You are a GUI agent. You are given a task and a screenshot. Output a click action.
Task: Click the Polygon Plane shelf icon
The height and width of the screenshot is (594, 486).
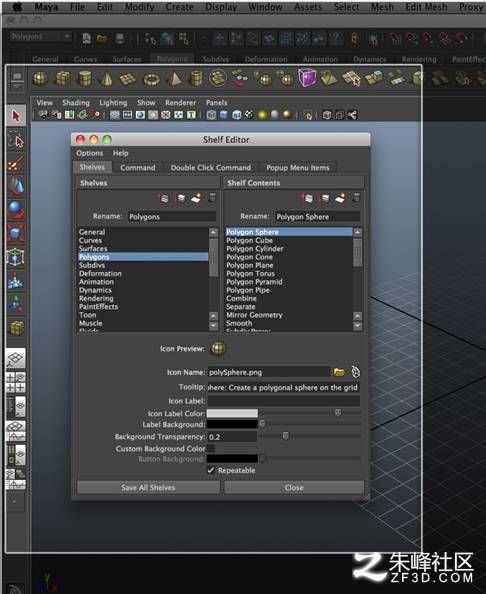128,80
